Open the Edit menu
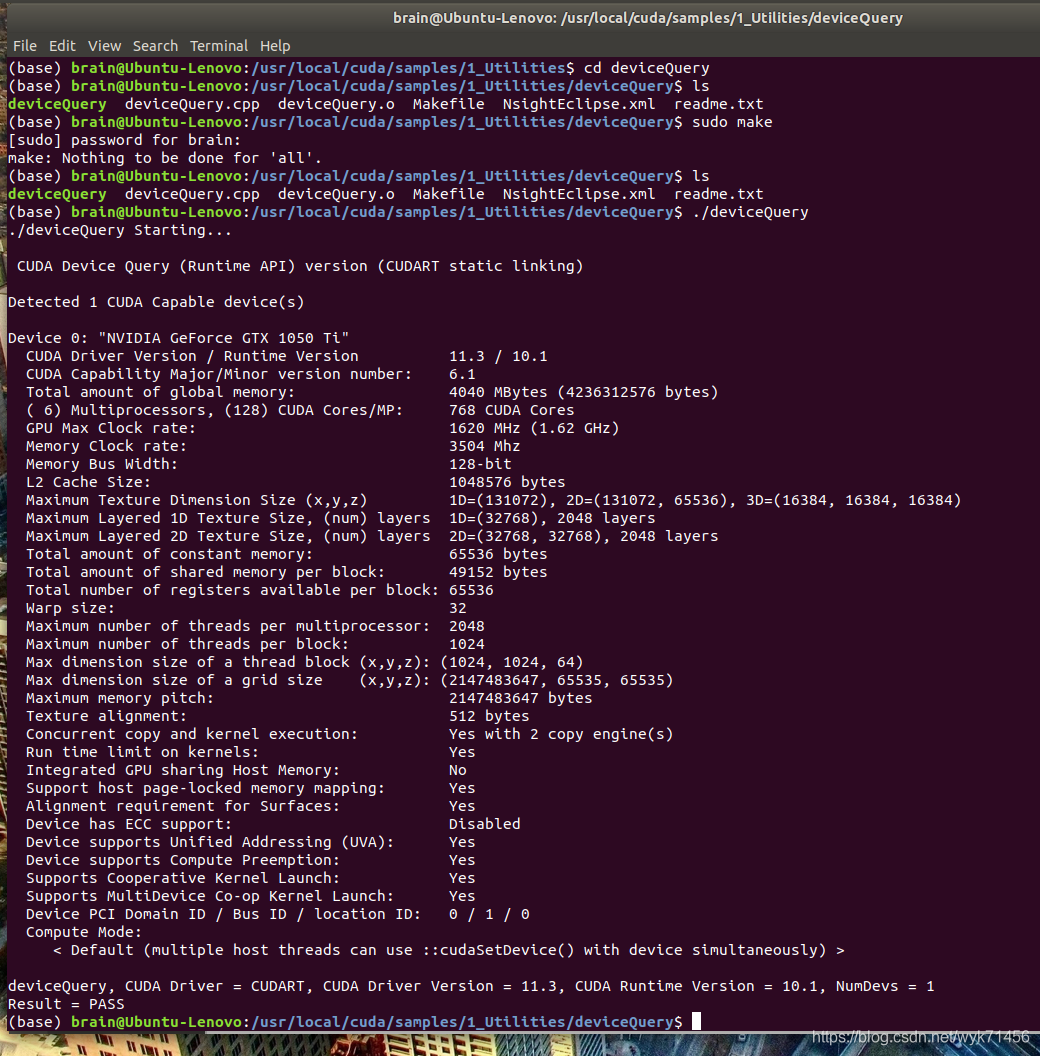 pyautogui.click(x=62, y=46)
